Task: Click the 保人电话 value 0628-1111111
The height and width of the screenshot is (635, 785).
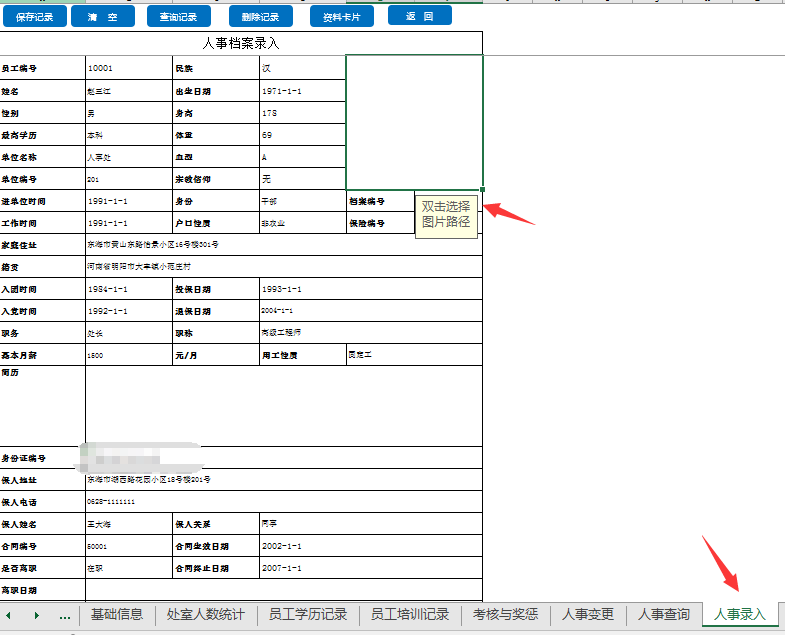Action: pos(284,502)
